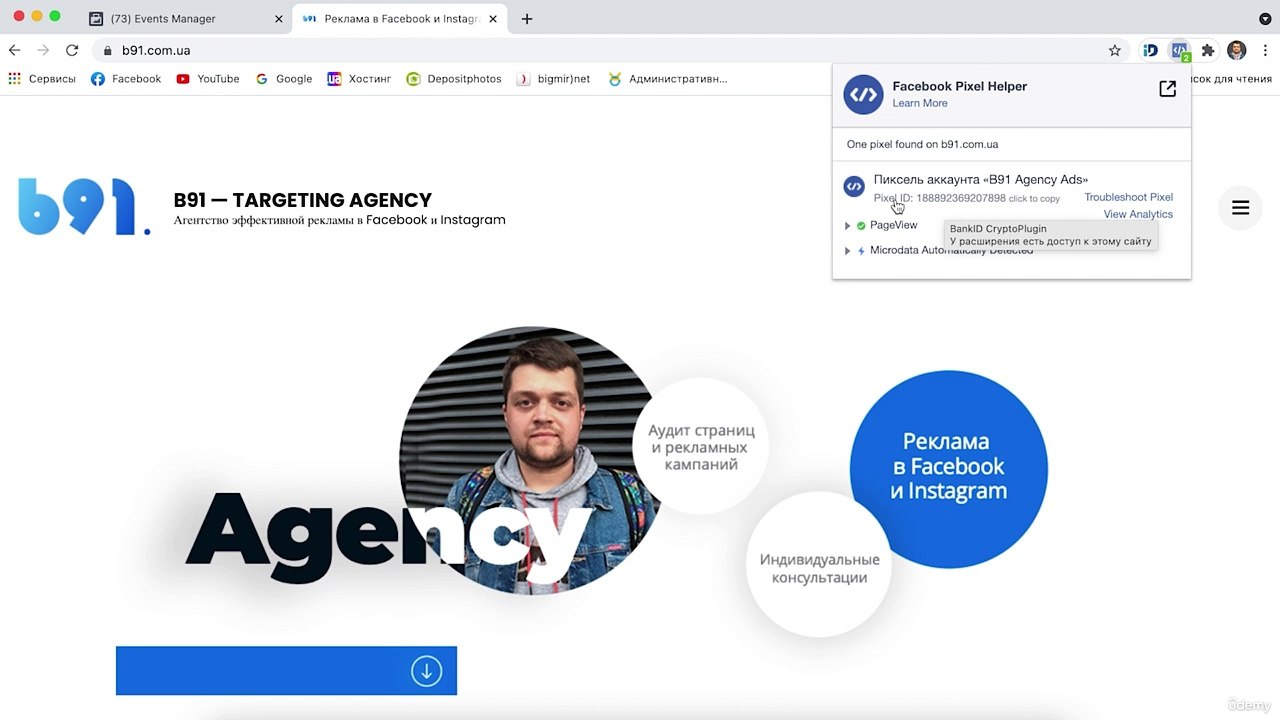Open Pixel Helper in a pop-out window

pyautogui.click(x=1167, y=89)
